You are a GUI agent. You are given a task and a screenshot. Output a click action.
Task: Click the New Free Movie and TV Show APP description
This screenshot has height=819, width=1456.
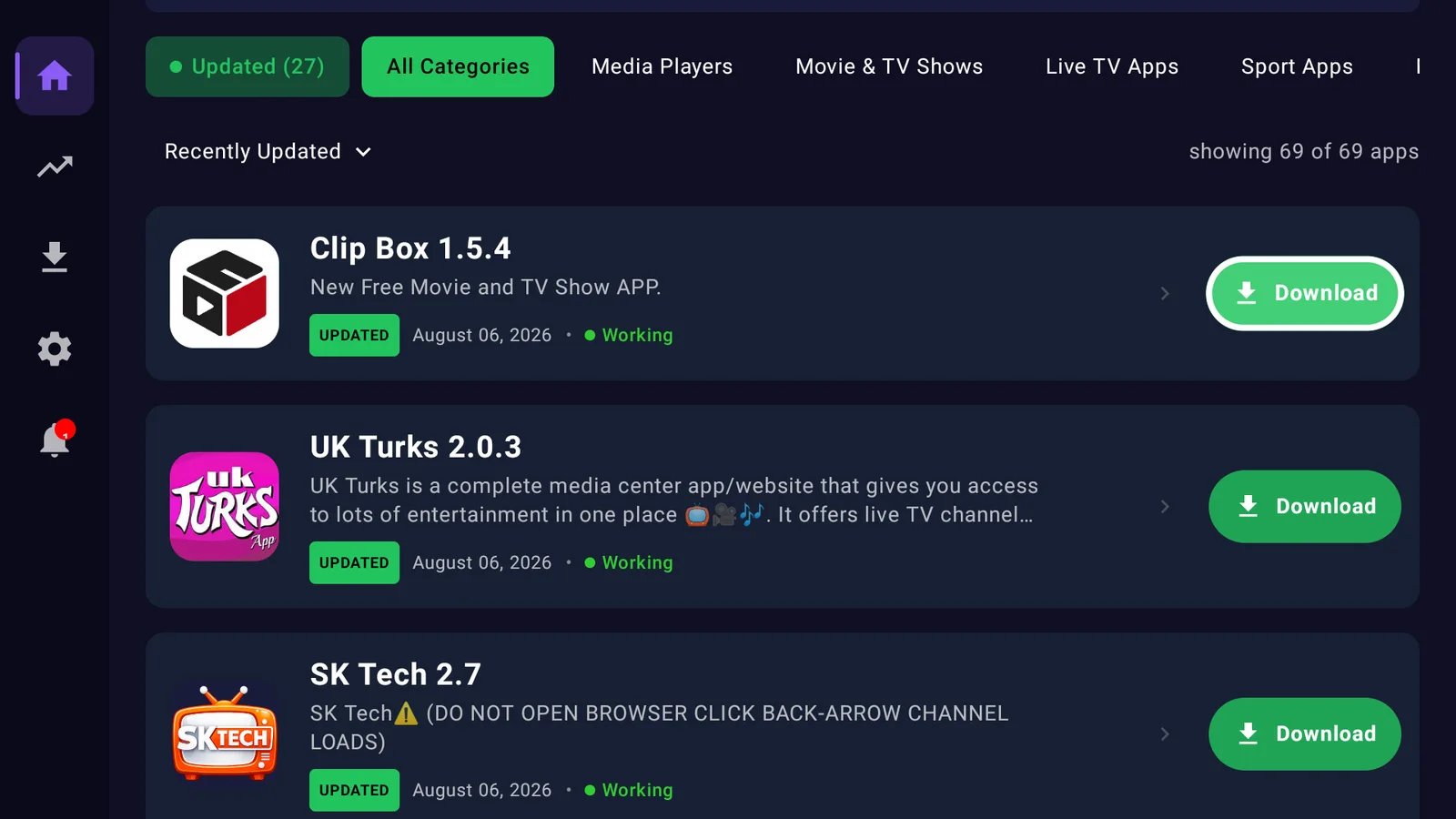pos(486,287)
